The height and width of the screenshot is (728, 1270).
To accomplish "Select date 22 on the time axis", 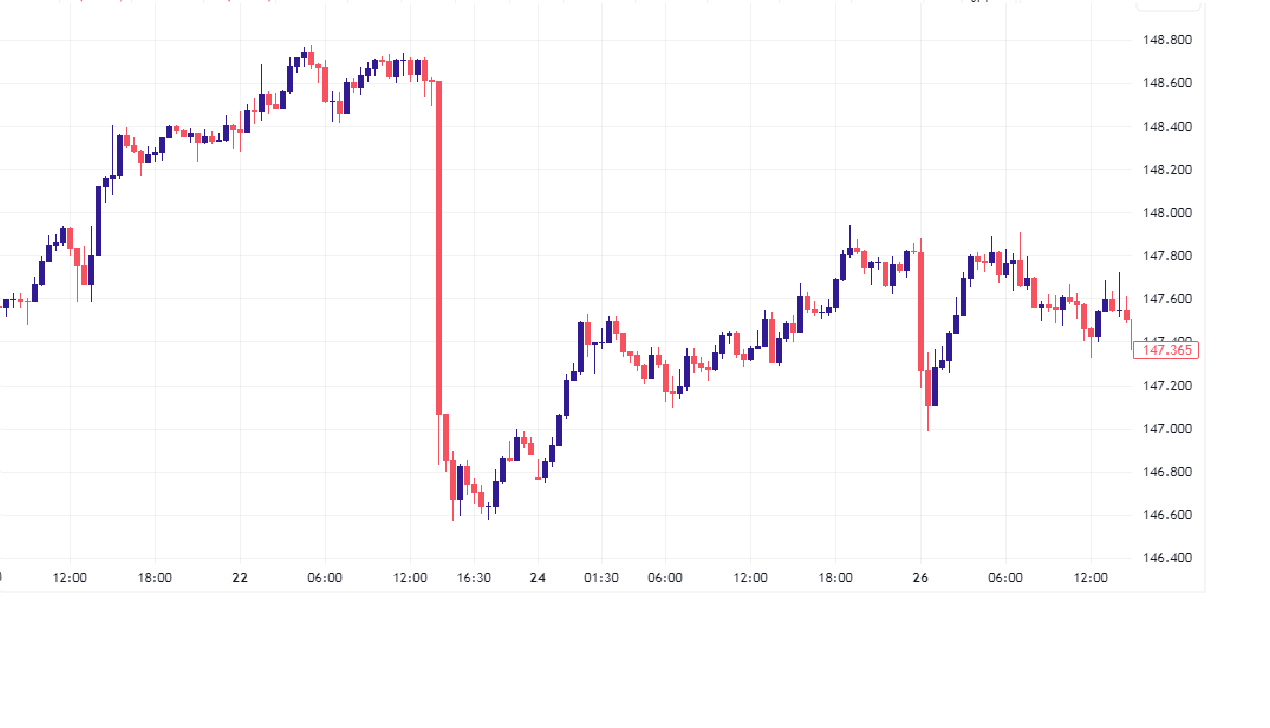I will [x=240, y=578].
